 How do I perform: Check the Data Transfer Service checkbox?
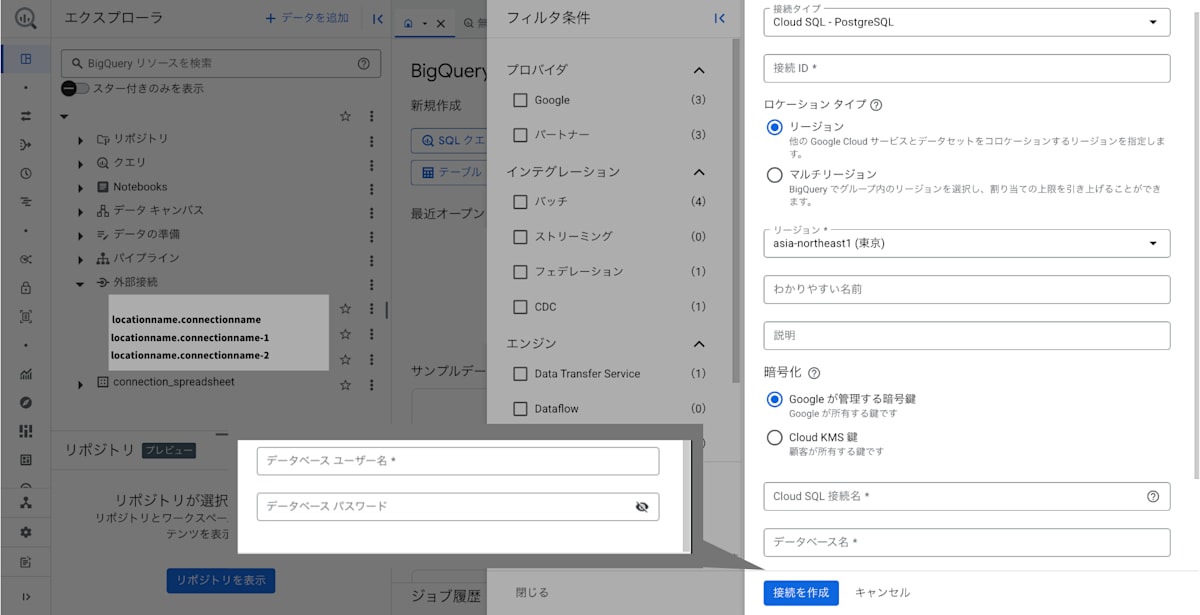click(x=519, y=374)
